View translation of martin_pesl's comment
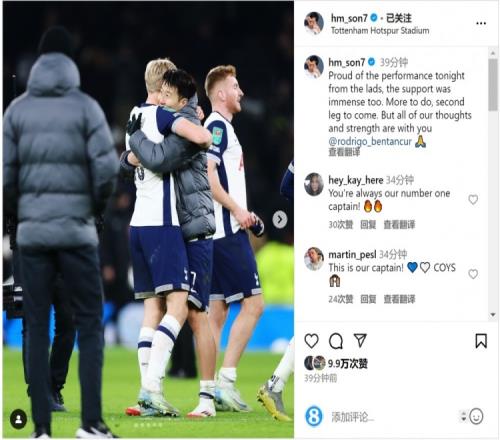 point(399,299)
